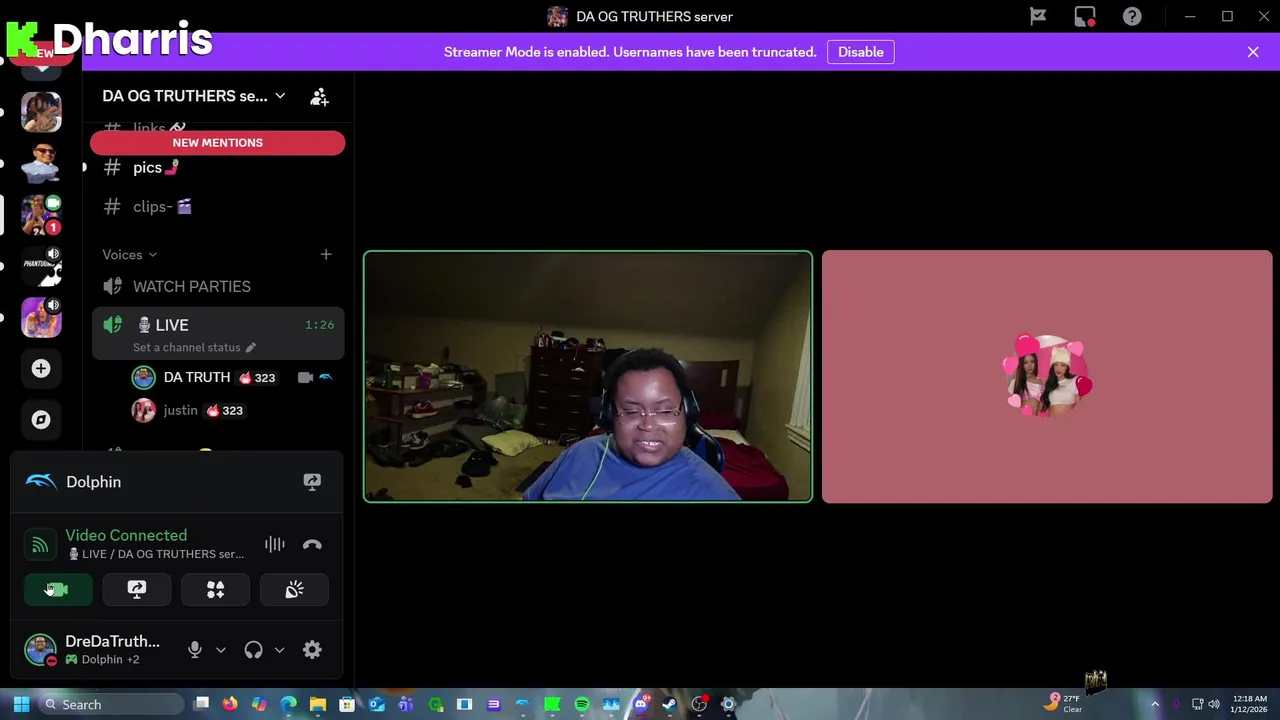The image size is (1280, 720).
Task: Open Firefox from the taskbar
Action: tap(230, 704)
